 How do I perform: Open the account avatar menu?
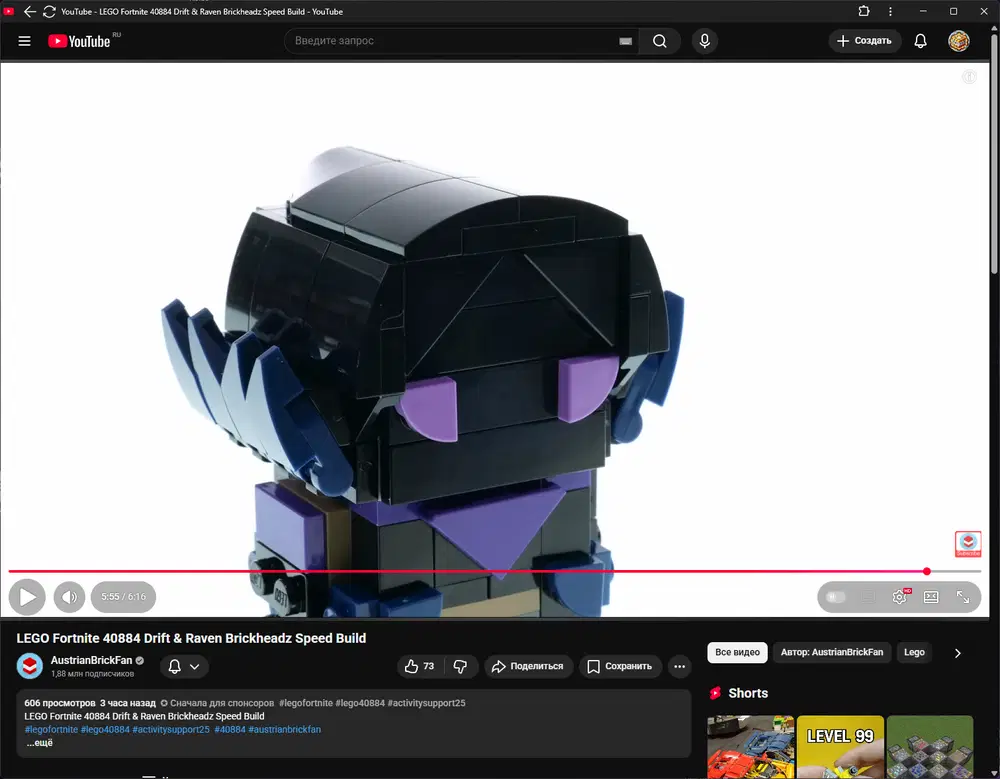(958, 41)
